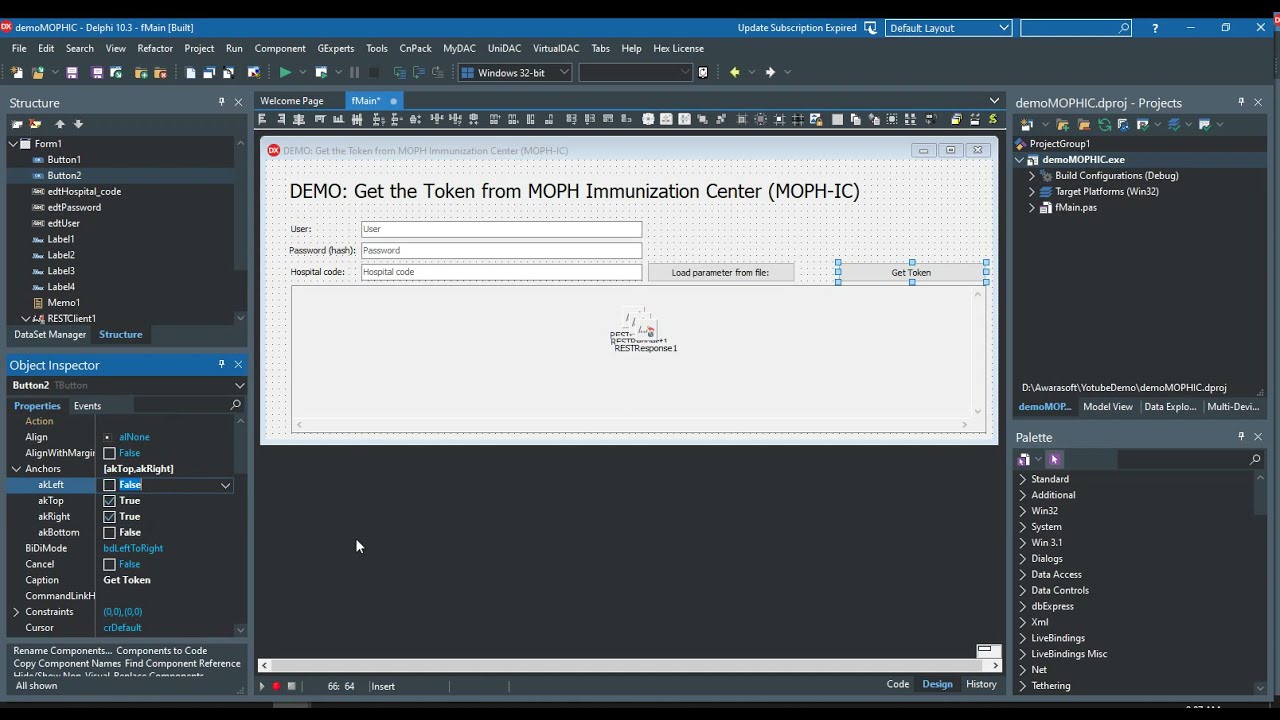
Task: Open the DataSet Manager tab
Action: pos(50,334)
